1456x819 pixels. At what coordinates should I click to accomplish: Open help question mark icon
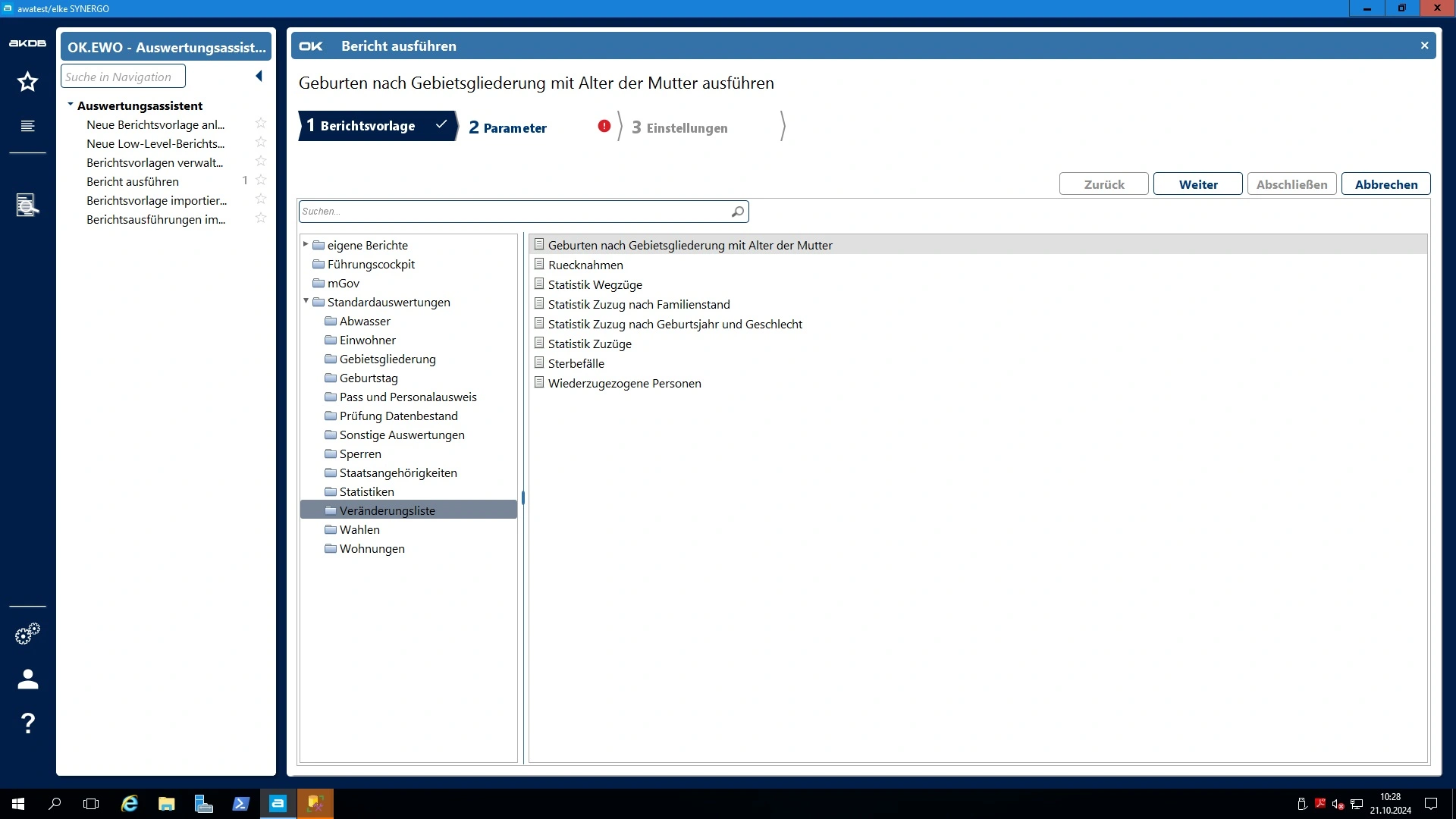[28, 723]
